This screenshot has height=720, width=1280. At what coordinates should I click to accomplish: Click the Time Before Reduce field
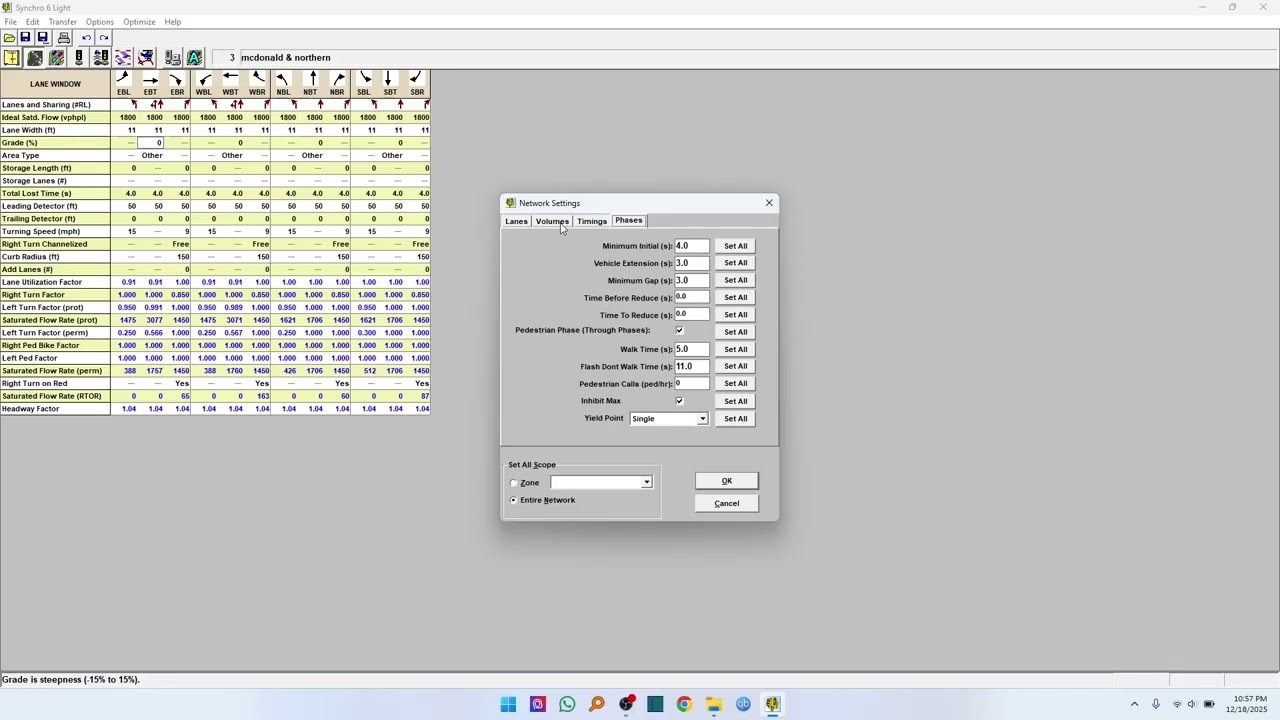pos(692,298)
